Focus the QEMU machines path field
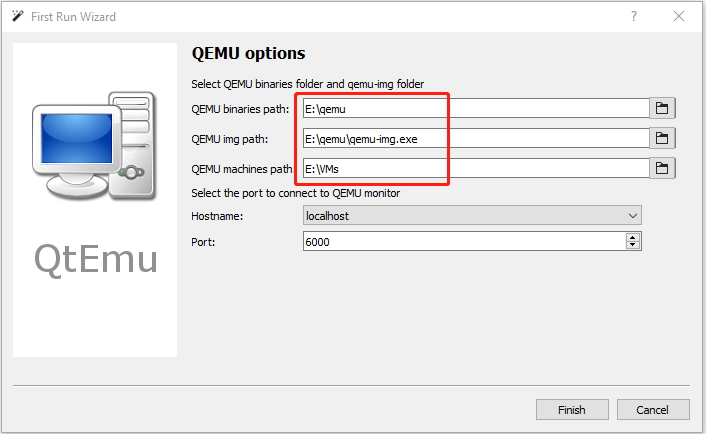 click(476, 168)
